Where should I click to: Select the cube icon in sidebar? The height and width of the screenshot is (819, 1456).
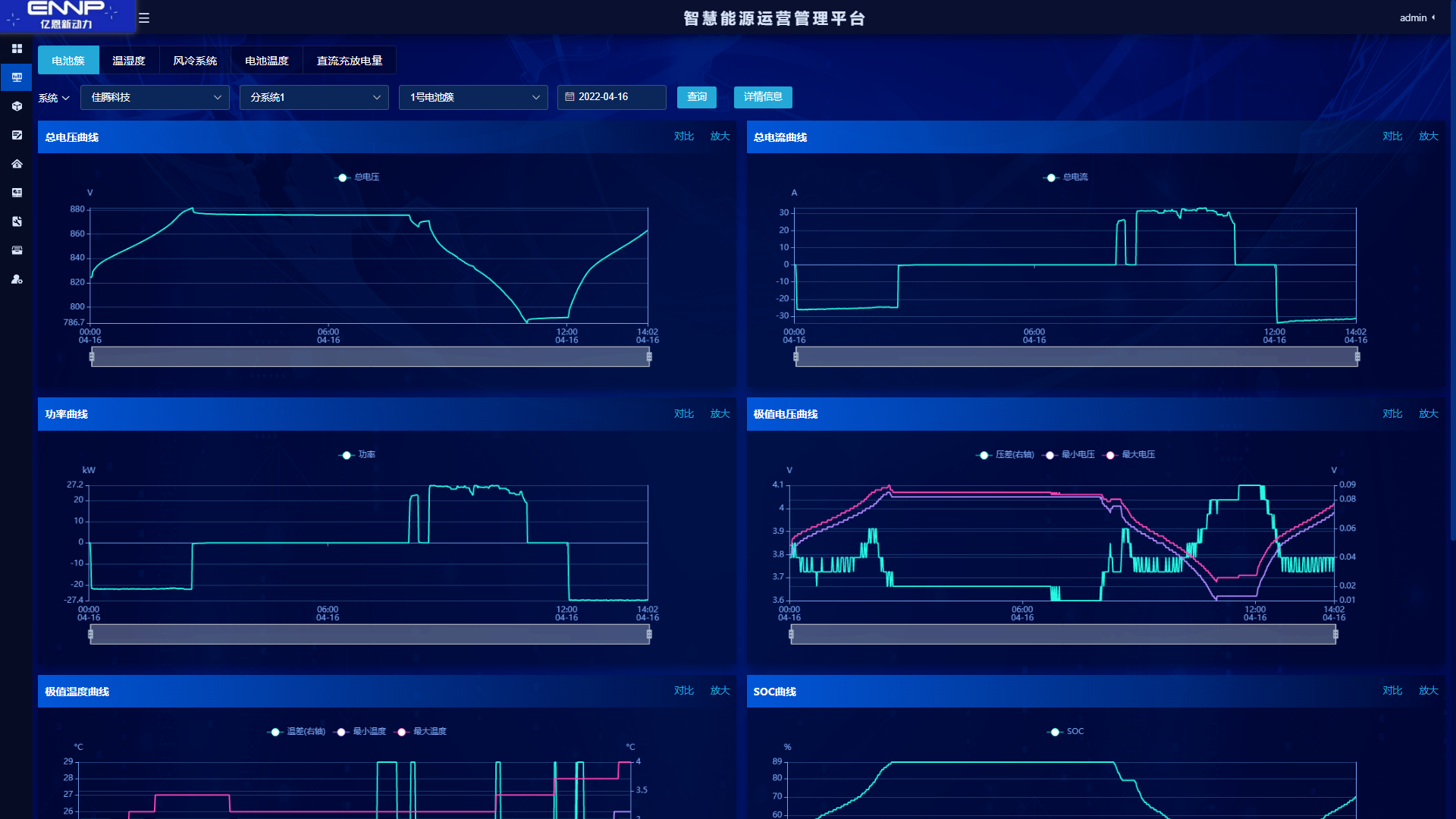pos(17,106)
